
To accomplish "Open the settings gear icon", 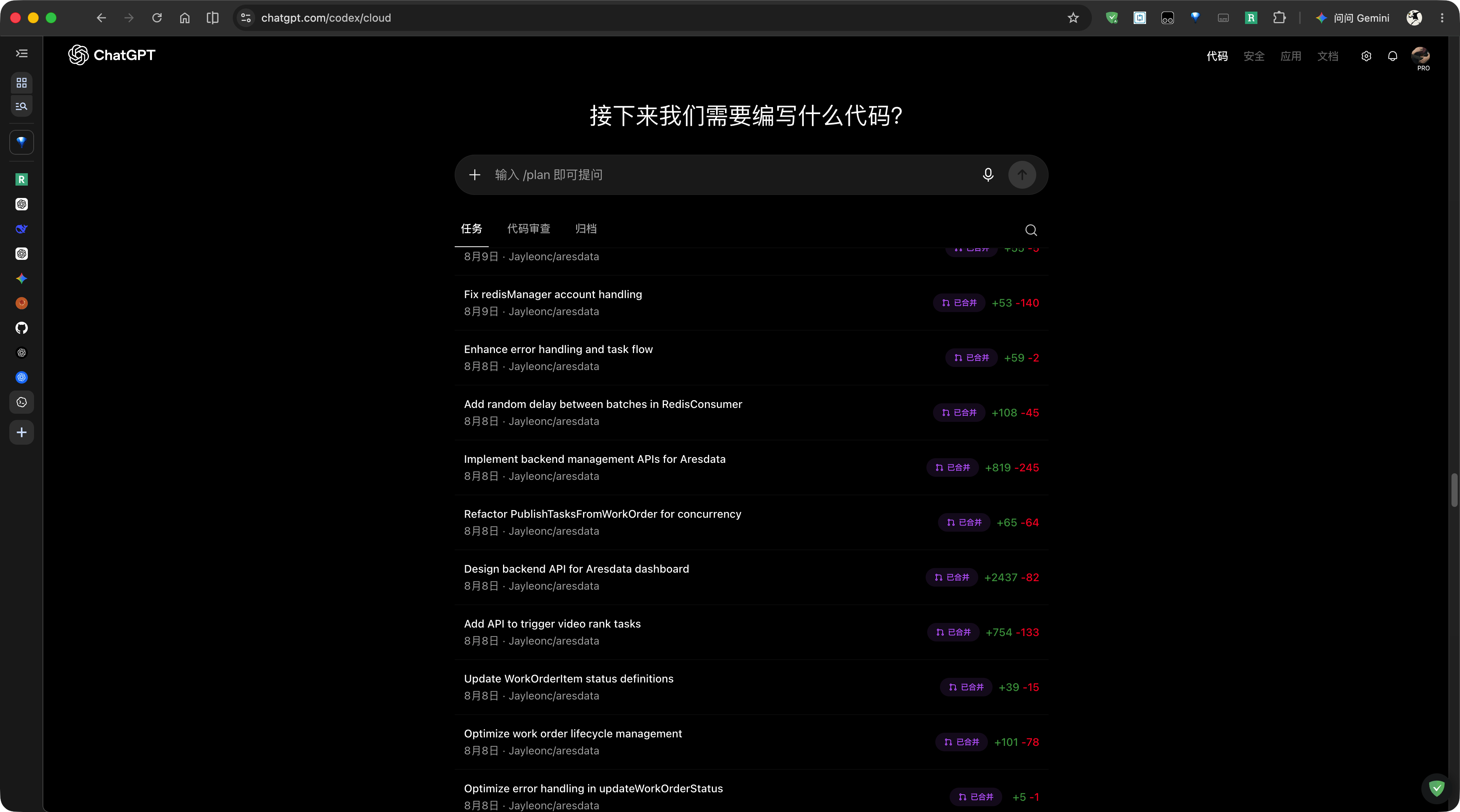I will [x=1366, y=56].
